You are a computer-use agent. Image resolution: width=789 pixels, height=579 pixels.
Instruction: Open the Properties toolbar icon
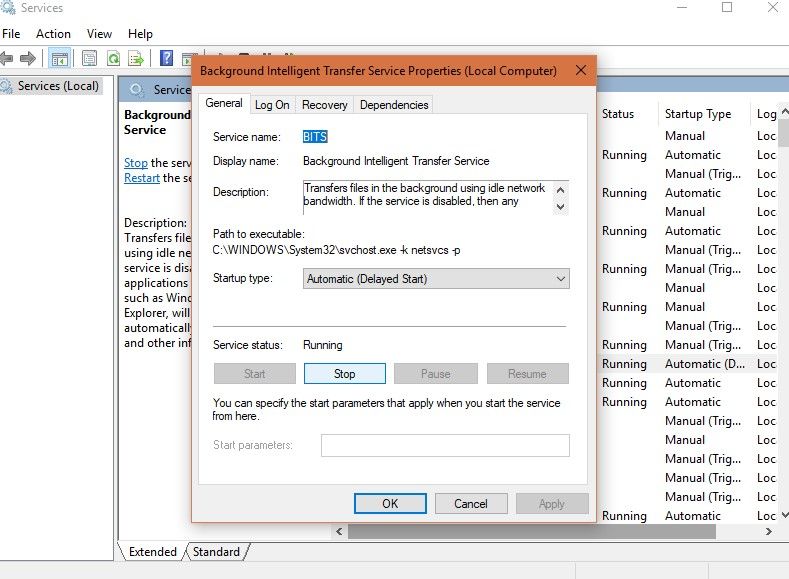click(90, 59)
